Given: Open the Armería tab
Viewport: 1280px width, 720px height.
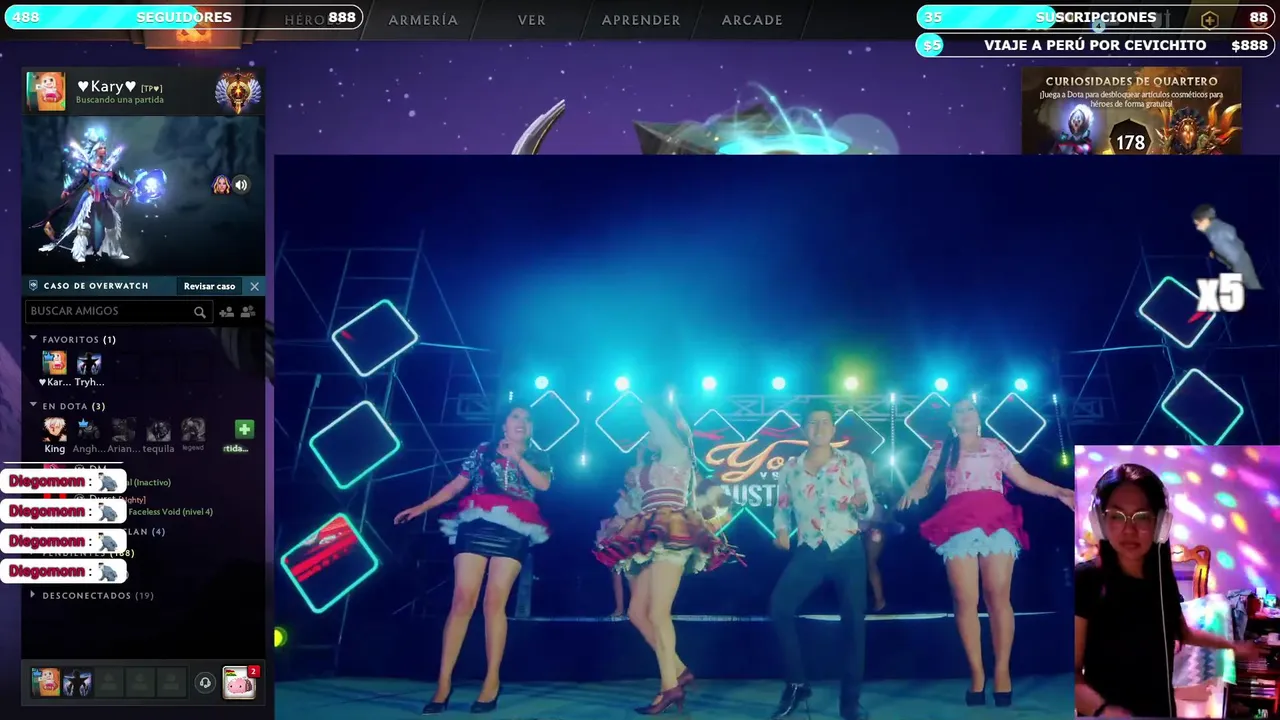Looking at the screenshot, I should 423,19.
